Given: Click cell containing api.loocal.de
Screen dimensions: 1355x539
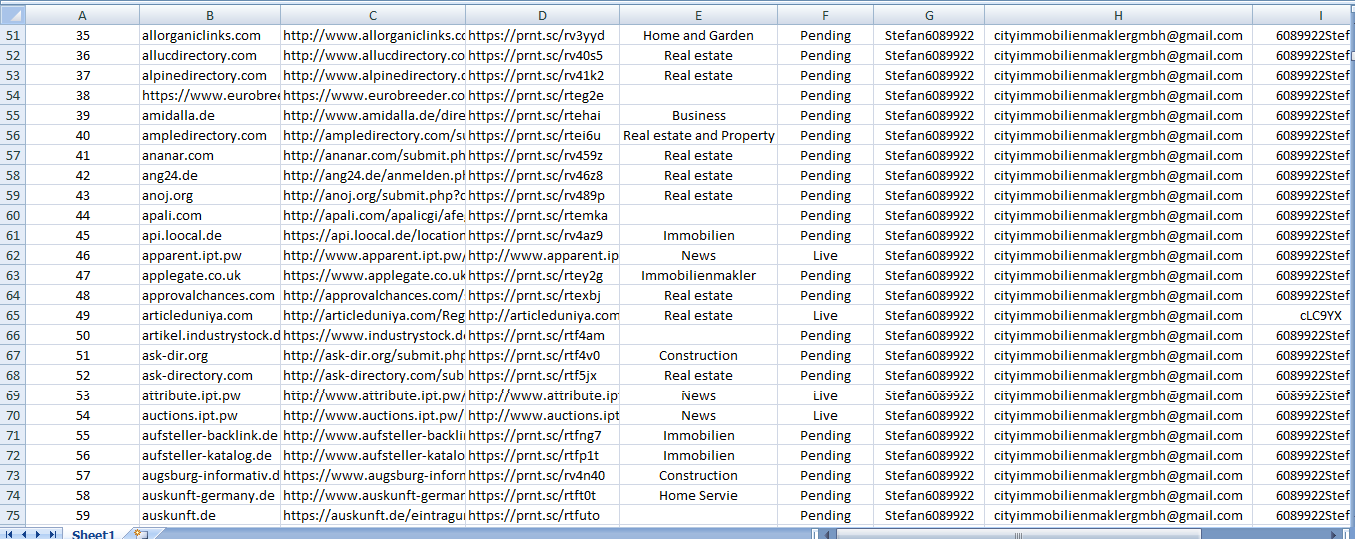Looking at the screenshot, I should click(210, 235).
